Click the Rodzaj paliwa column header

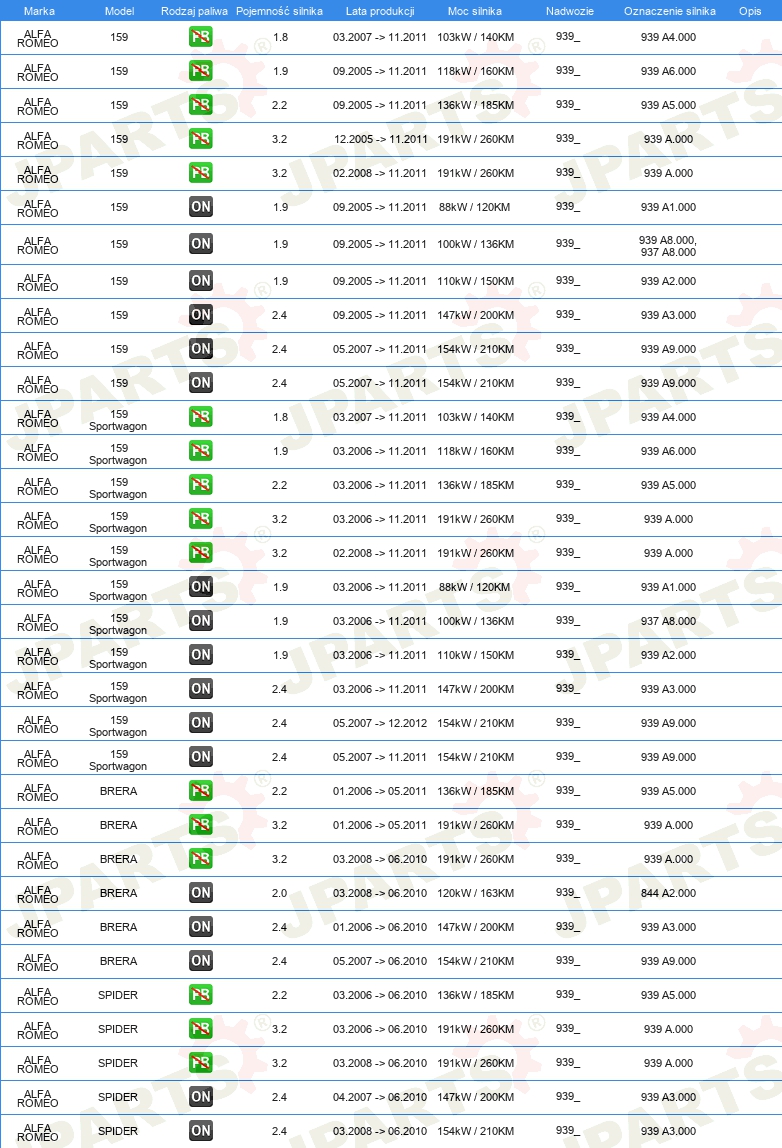[x=194, y=11]
